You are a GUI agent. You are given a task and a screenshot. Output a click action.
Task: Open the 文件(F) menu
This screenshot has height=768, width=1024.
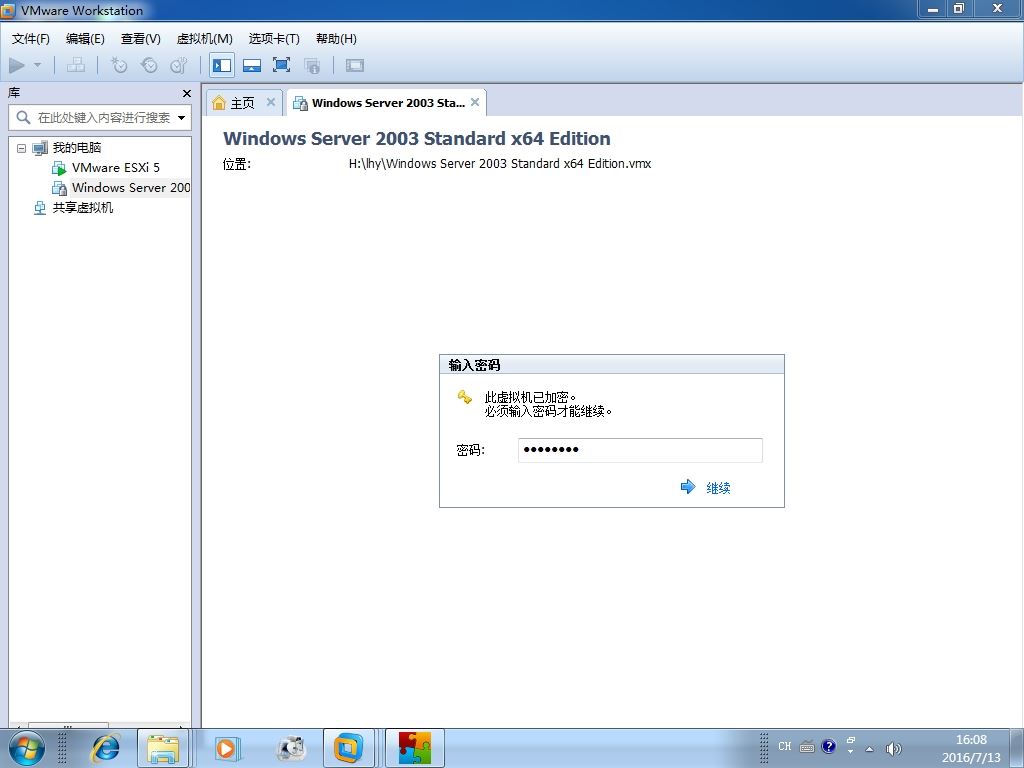click(x=31, y=39)
